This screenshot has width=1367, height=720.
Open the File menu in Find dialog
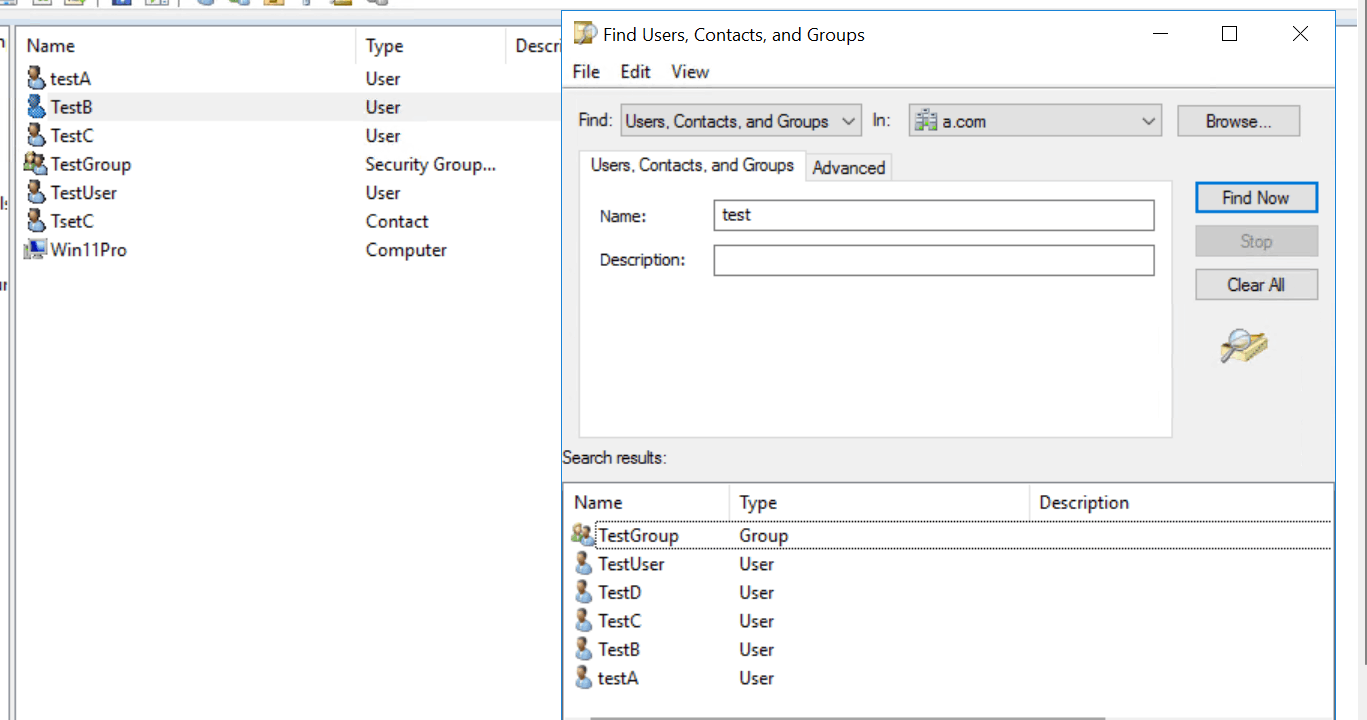pos(586,72)
